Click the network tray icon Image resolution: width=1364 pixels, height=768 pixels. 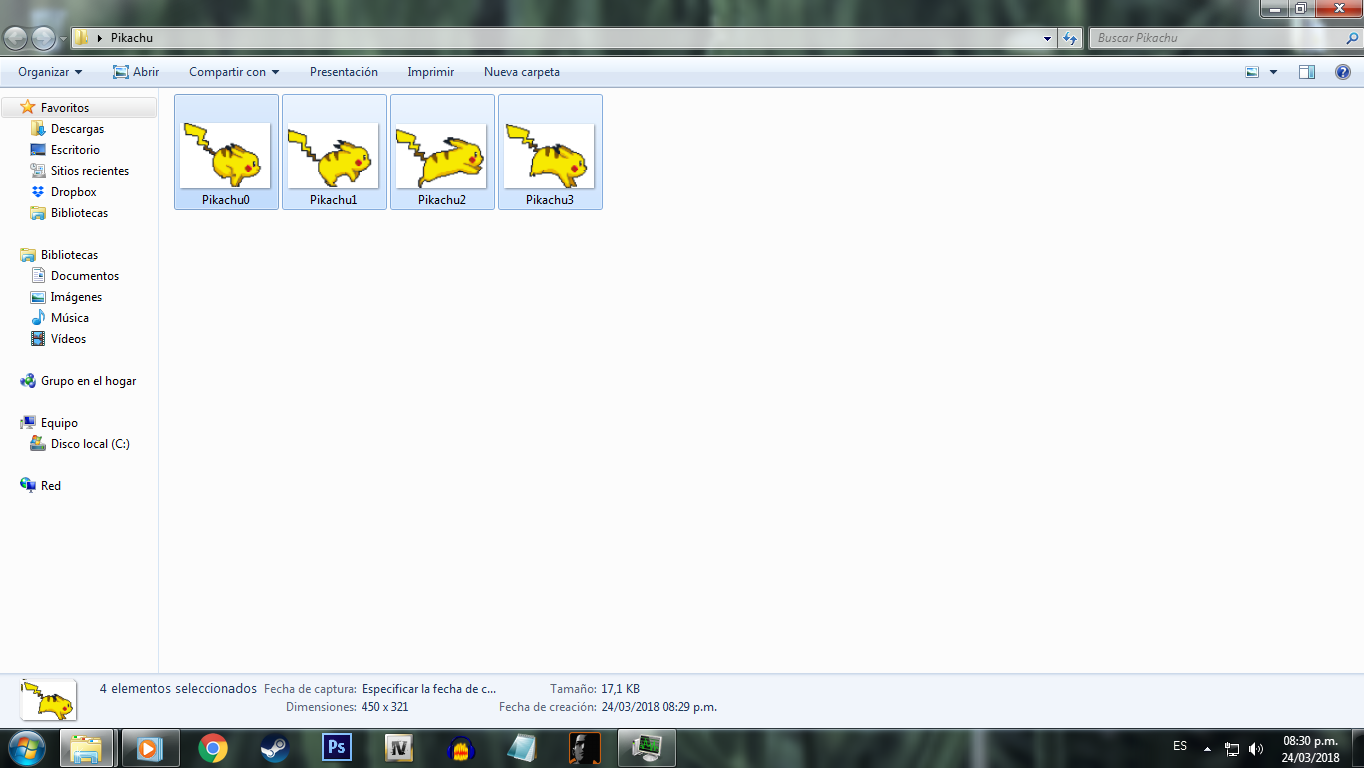1232,748
